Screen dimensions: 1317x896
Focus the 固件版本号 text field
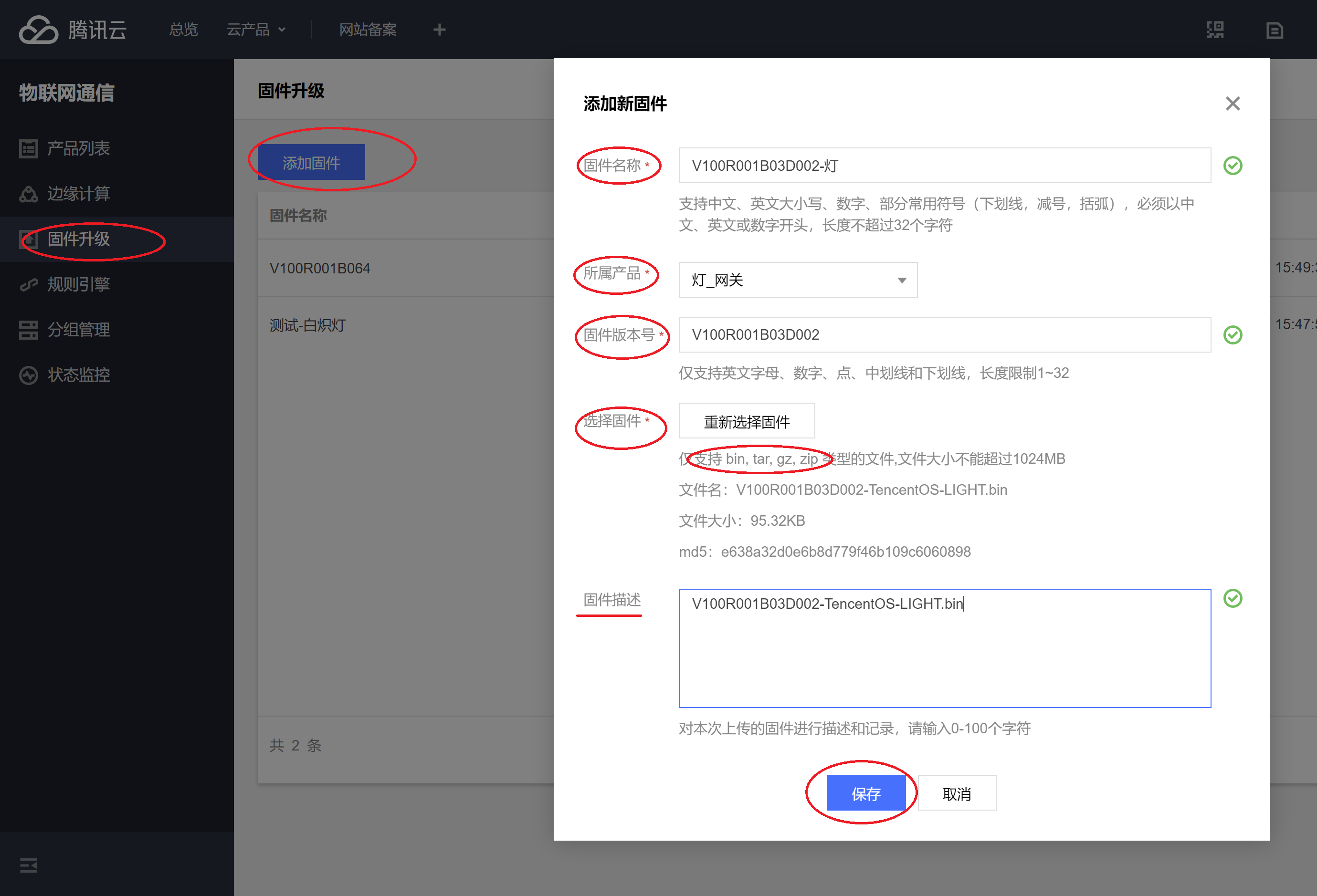click(x=944, y=335)
